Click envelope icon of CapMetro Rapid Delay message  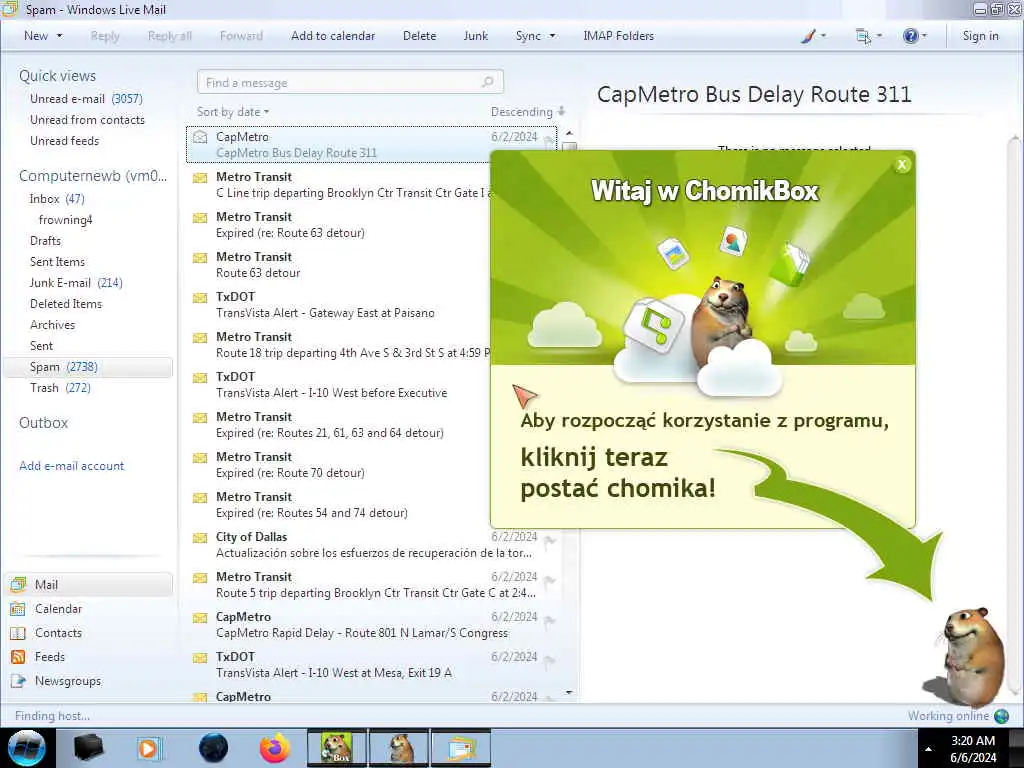[200, 617]
